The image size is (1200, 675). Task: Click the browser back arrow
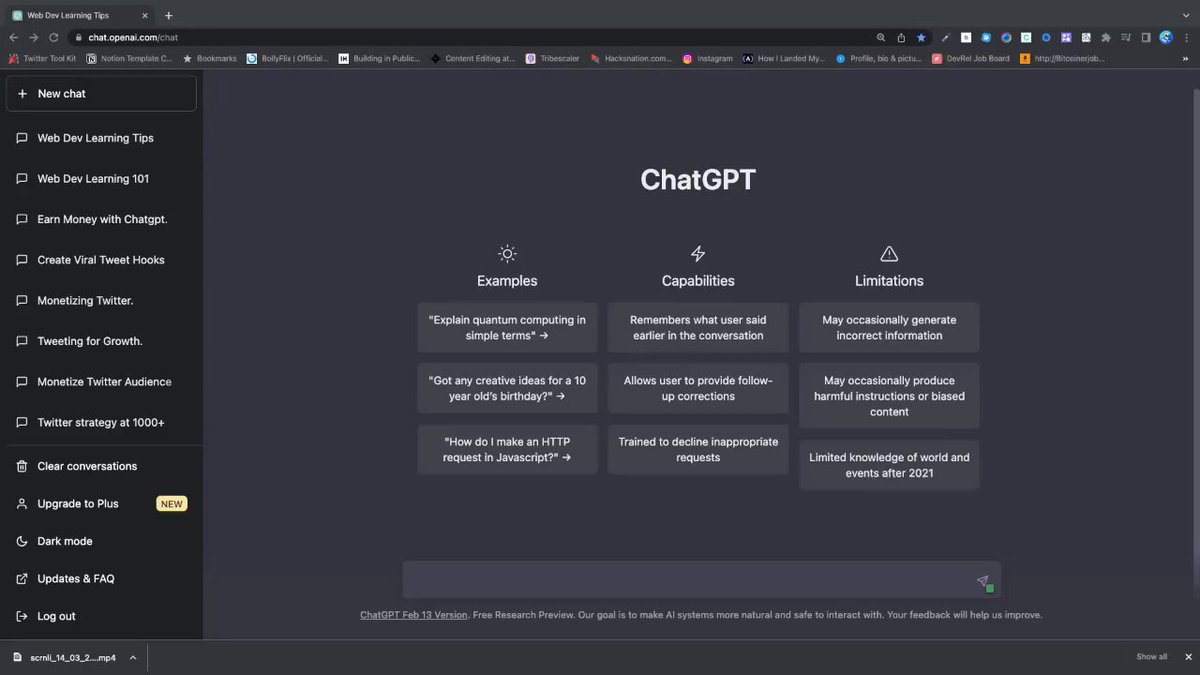(14, 37)
